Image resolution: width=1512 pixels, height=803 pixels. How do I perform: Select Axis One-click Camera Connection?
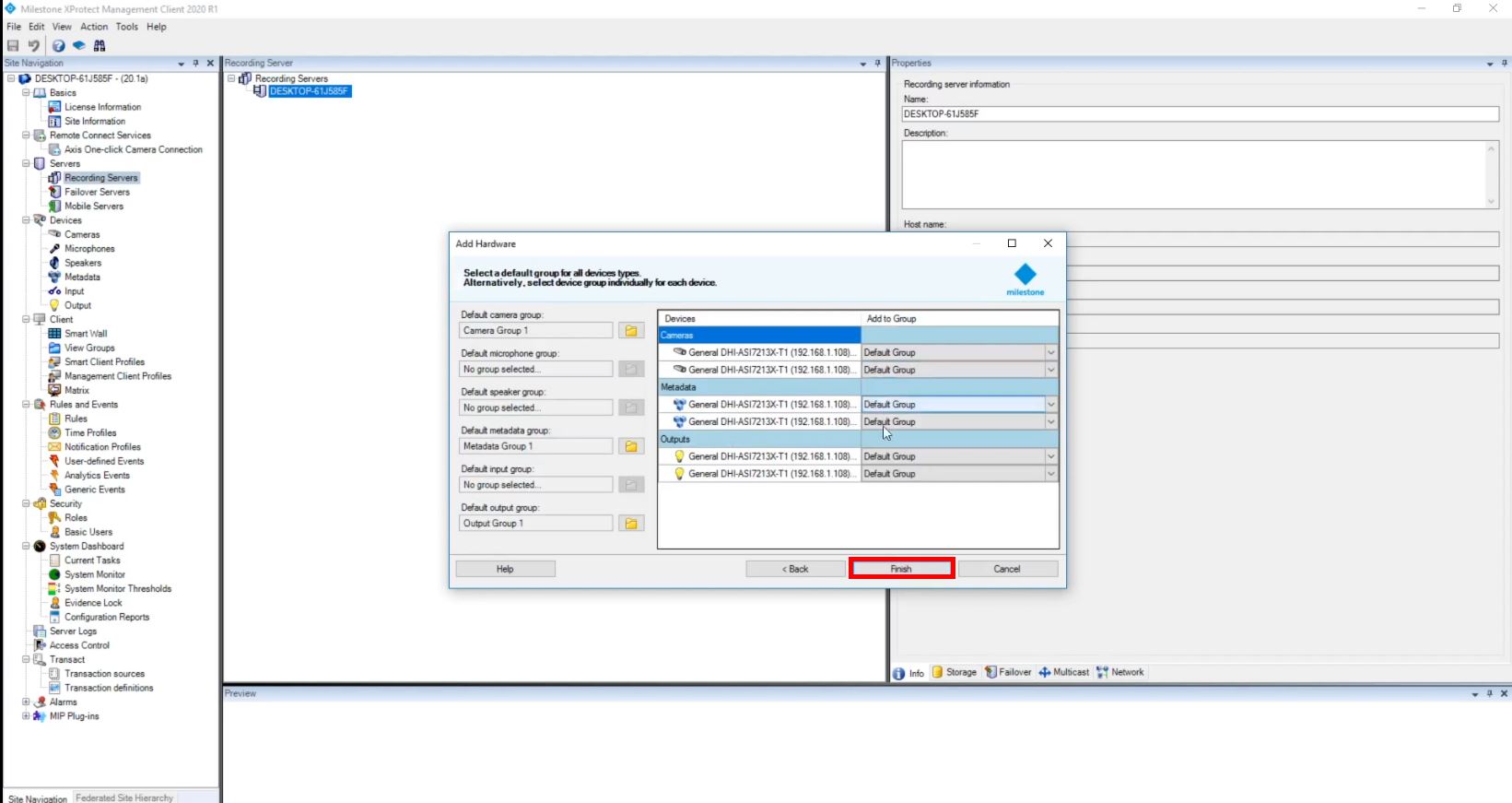click(x=133, y=149)
